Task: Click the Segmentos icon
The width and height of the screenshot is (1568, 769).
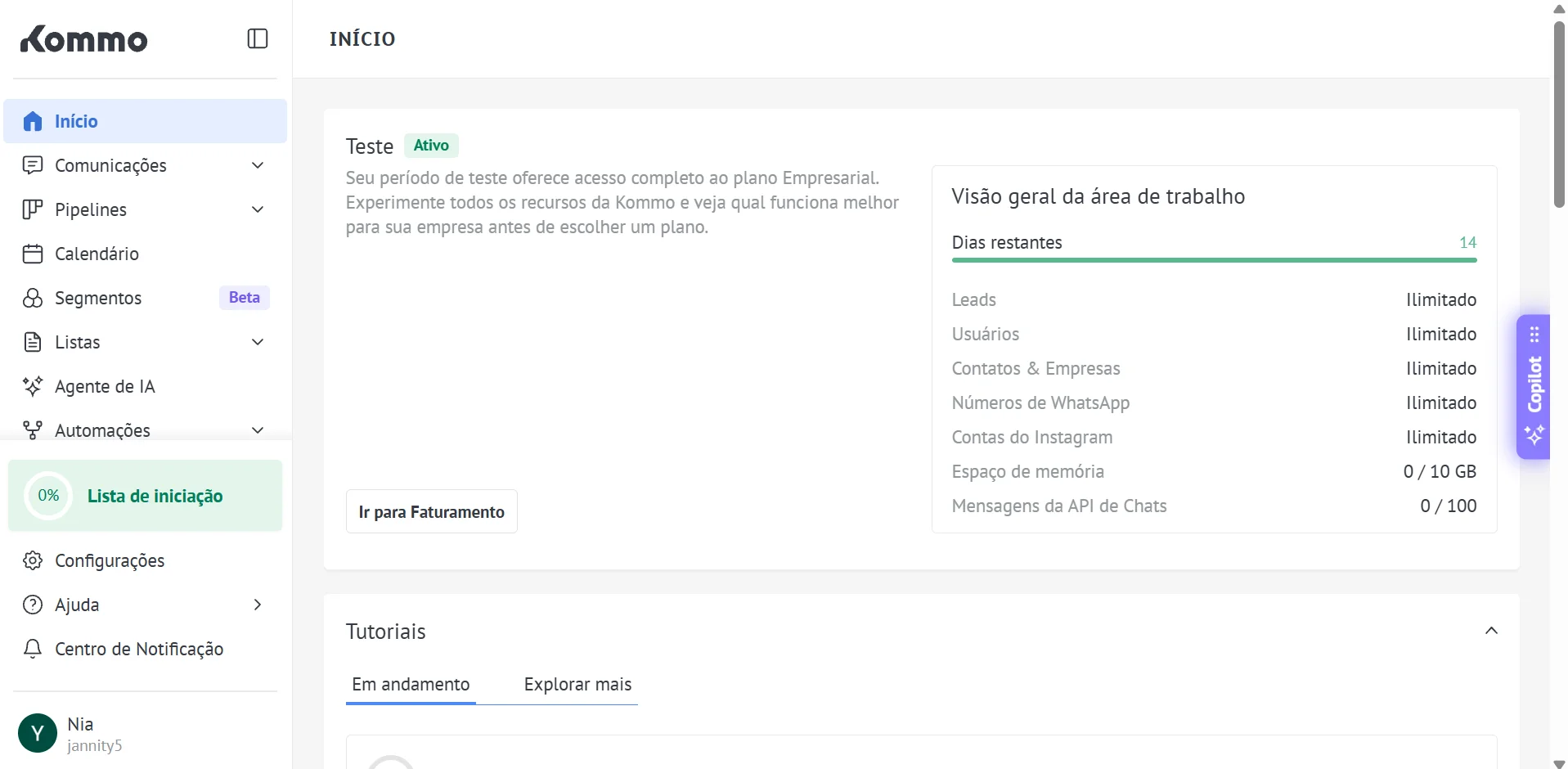Action: [33, 298]
